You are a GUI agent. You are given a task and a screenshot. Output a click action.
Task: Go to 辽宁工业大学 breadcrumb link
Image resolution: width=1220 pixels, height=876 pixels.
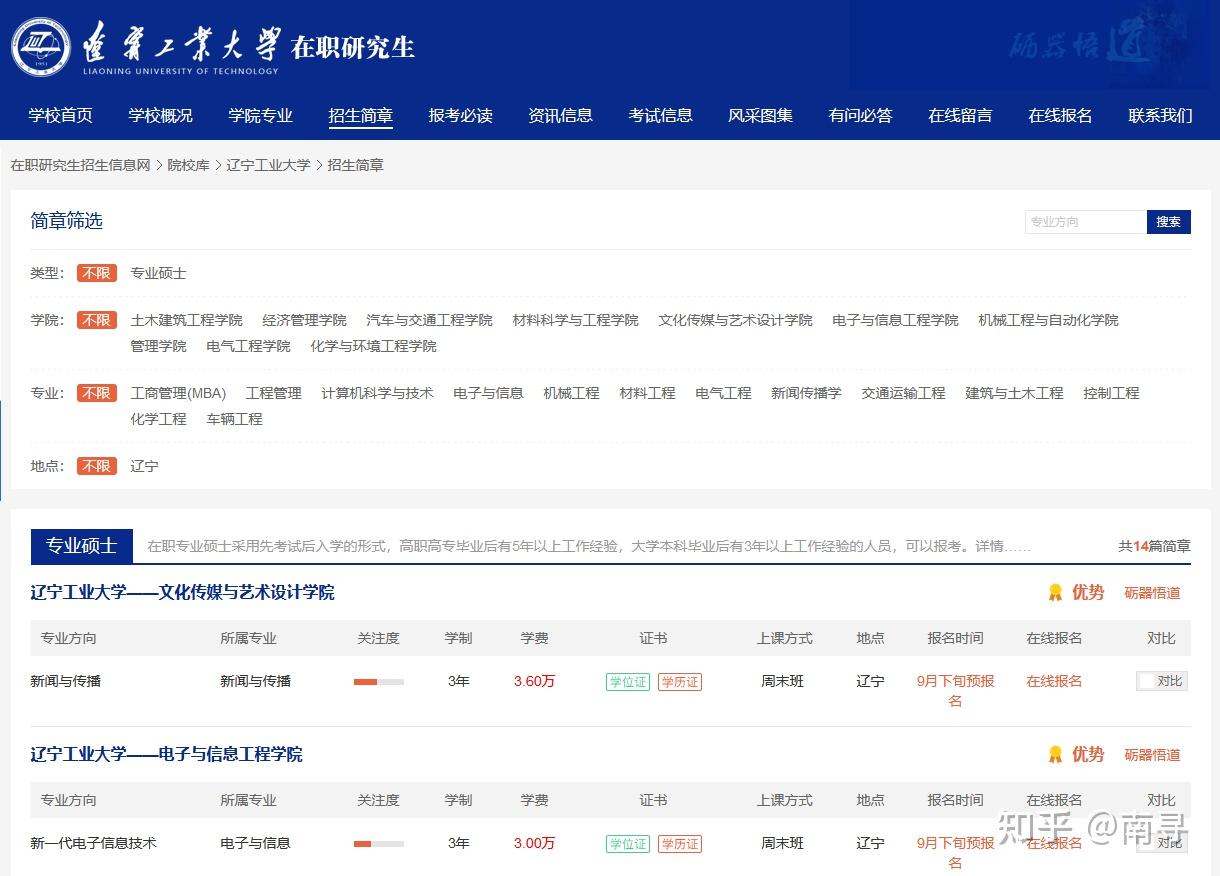268,165
